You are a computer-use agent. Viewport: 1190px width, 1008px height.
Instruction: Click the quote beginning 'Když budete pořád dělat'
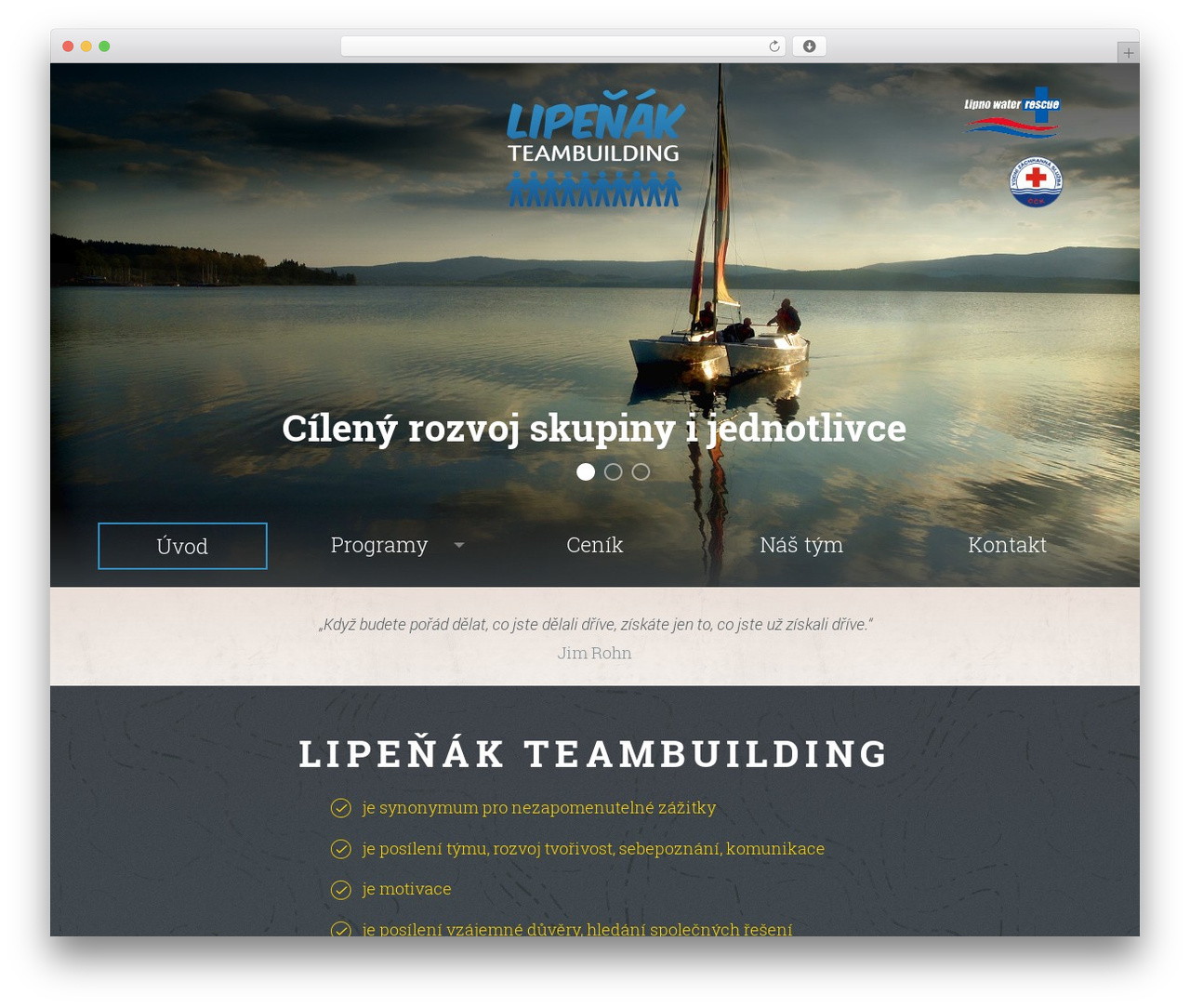click(595, 624)
